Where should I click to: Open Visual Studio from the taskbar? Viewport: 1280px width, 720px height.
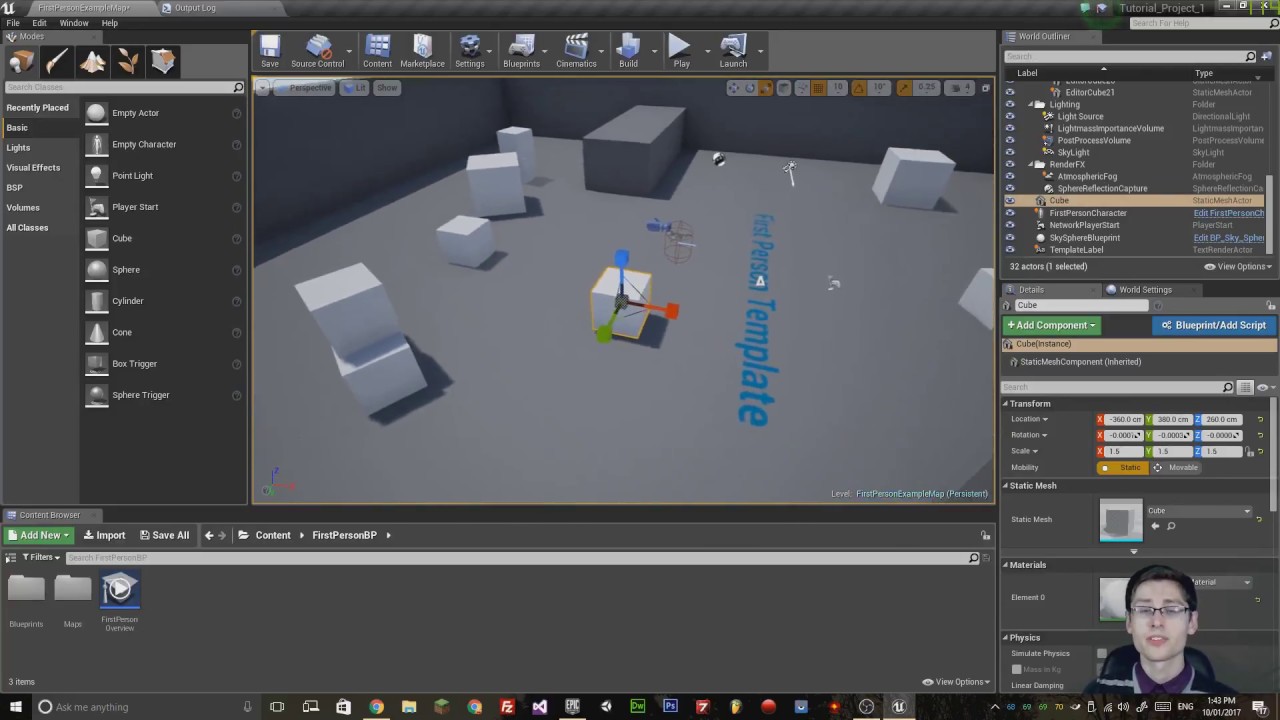[540, 707]
